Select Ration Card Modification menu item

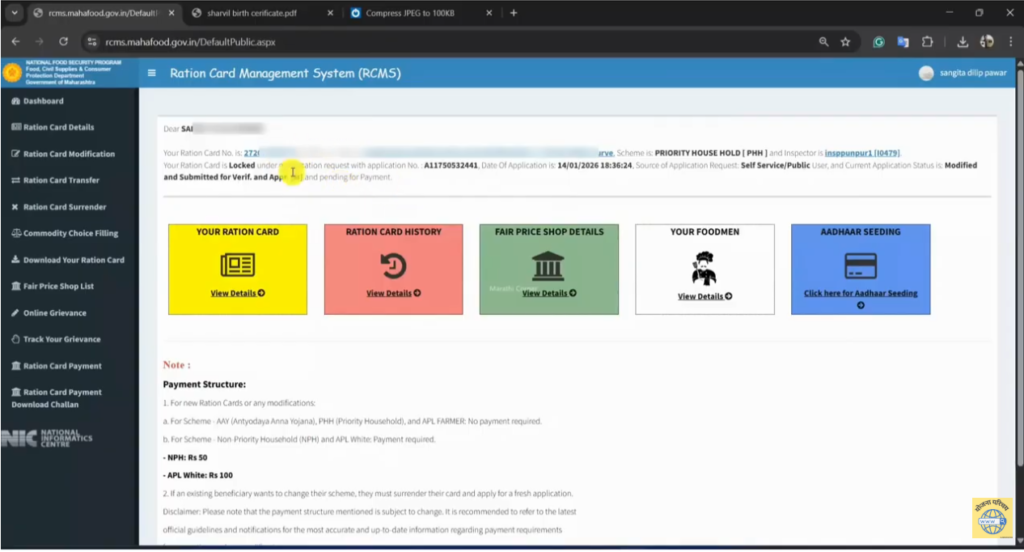tap(69, 154)
